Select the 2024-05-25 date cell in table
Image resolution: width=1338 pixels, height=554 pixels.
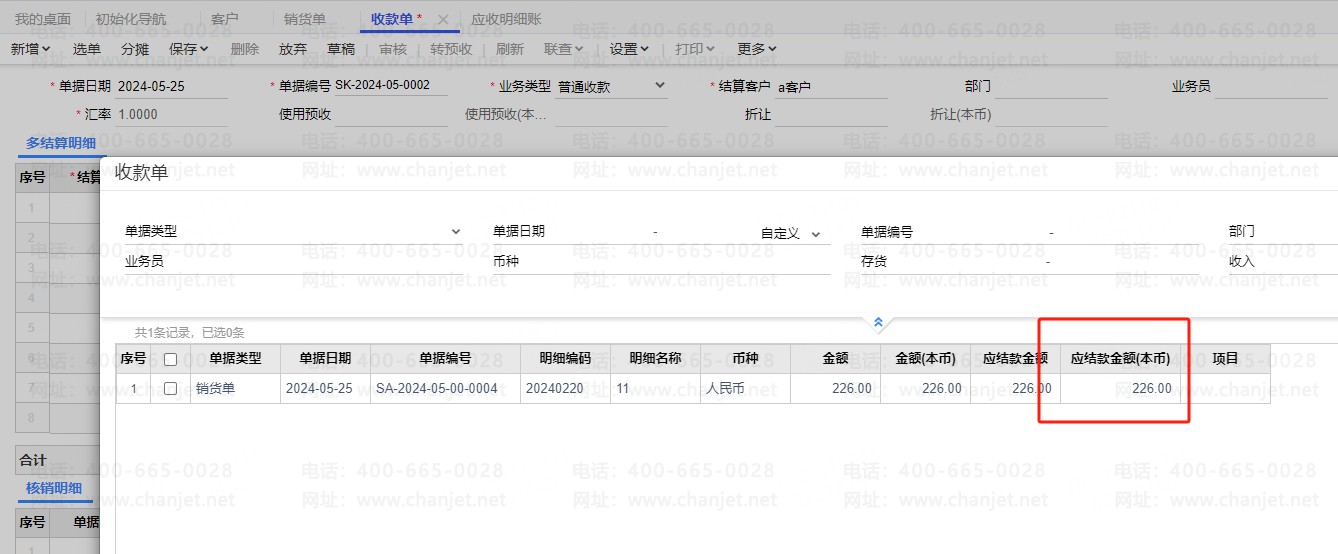pos(325,388)
